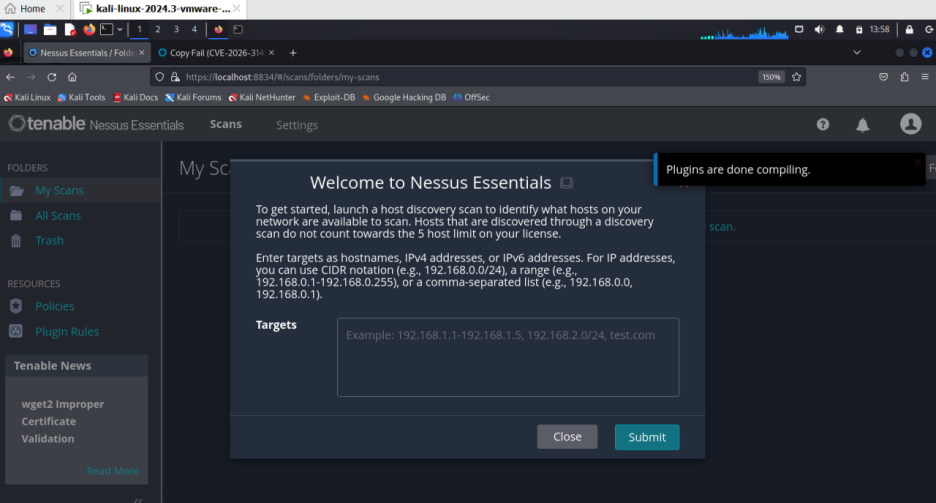This screenshot has height=503, width=936.
Task: Launch Firefox from the panel launcher
Action: pyautogui.click(x=89, y=29)
